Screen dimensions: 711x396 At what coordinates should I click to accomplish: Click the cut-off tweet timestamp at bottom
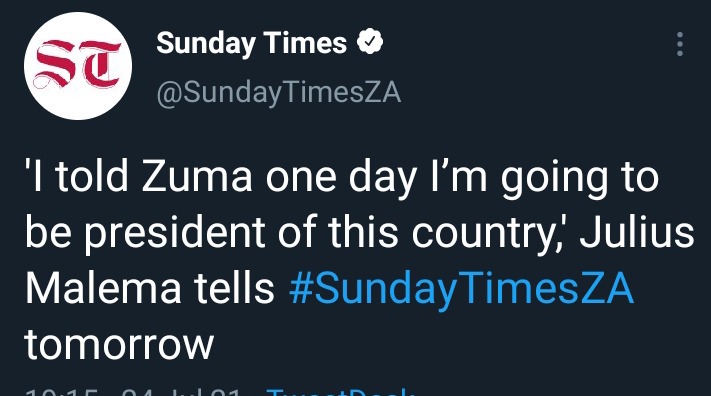132,392
